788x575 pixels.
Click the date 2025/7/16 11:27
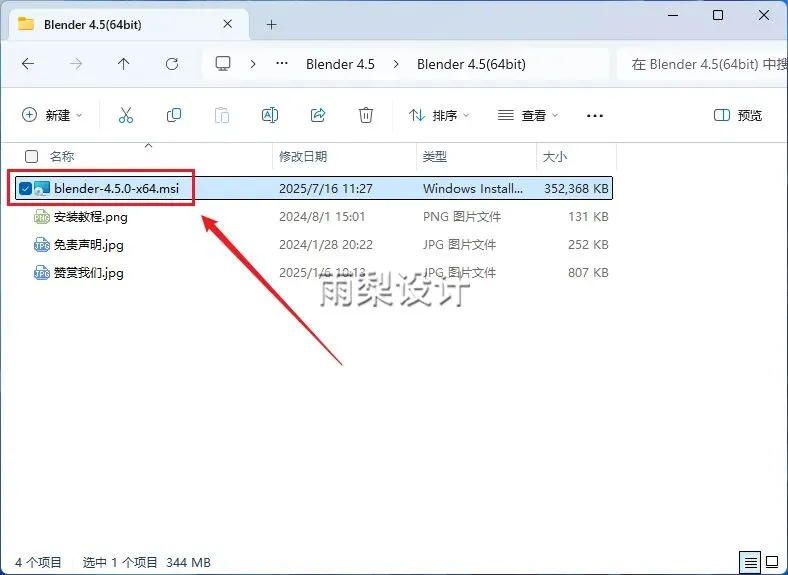click(x=326, y=188)
